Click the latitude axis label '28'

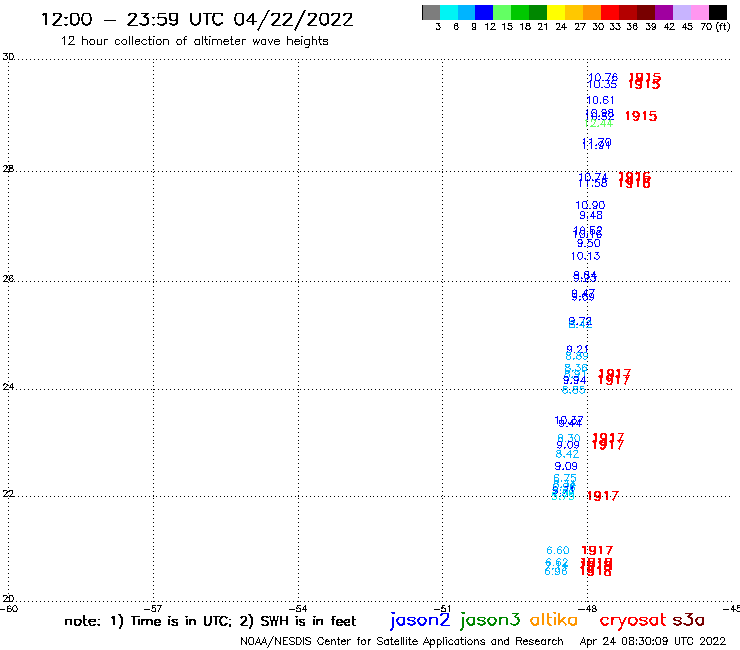pyautogui.click(x=8, y=168)
